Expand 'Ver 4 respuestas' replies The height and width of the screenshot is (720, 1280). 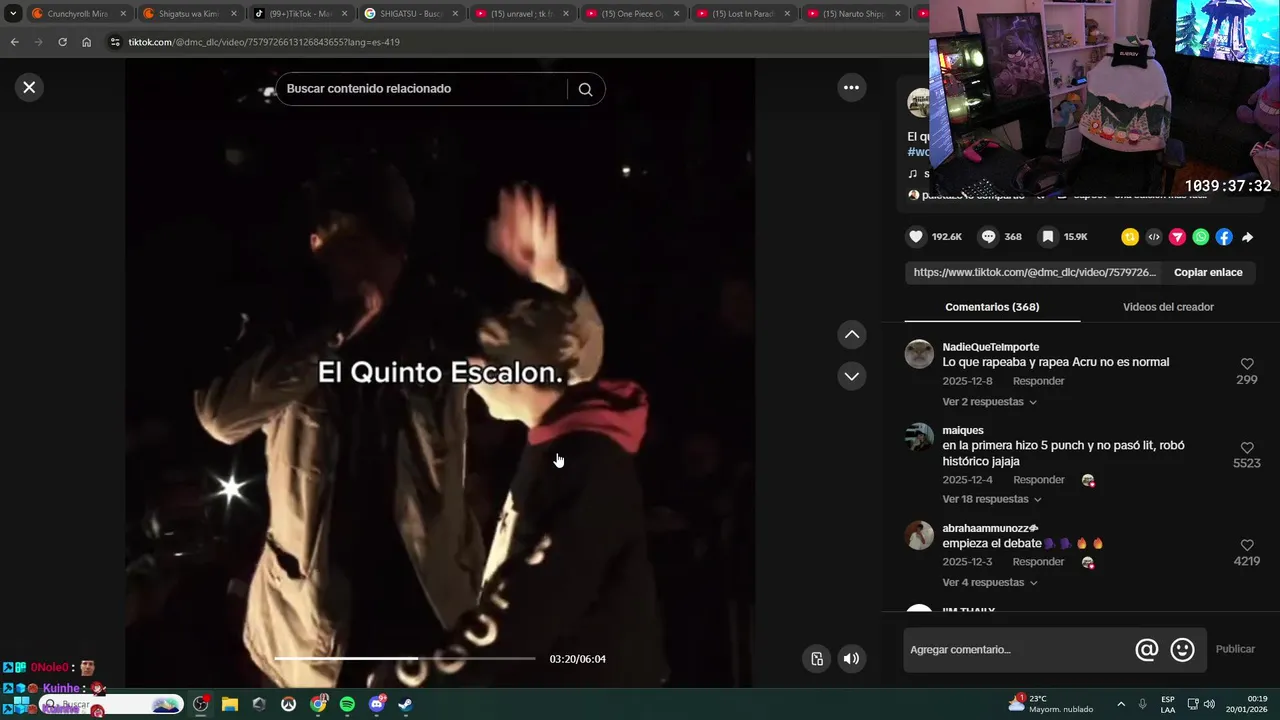click(989, 582)
